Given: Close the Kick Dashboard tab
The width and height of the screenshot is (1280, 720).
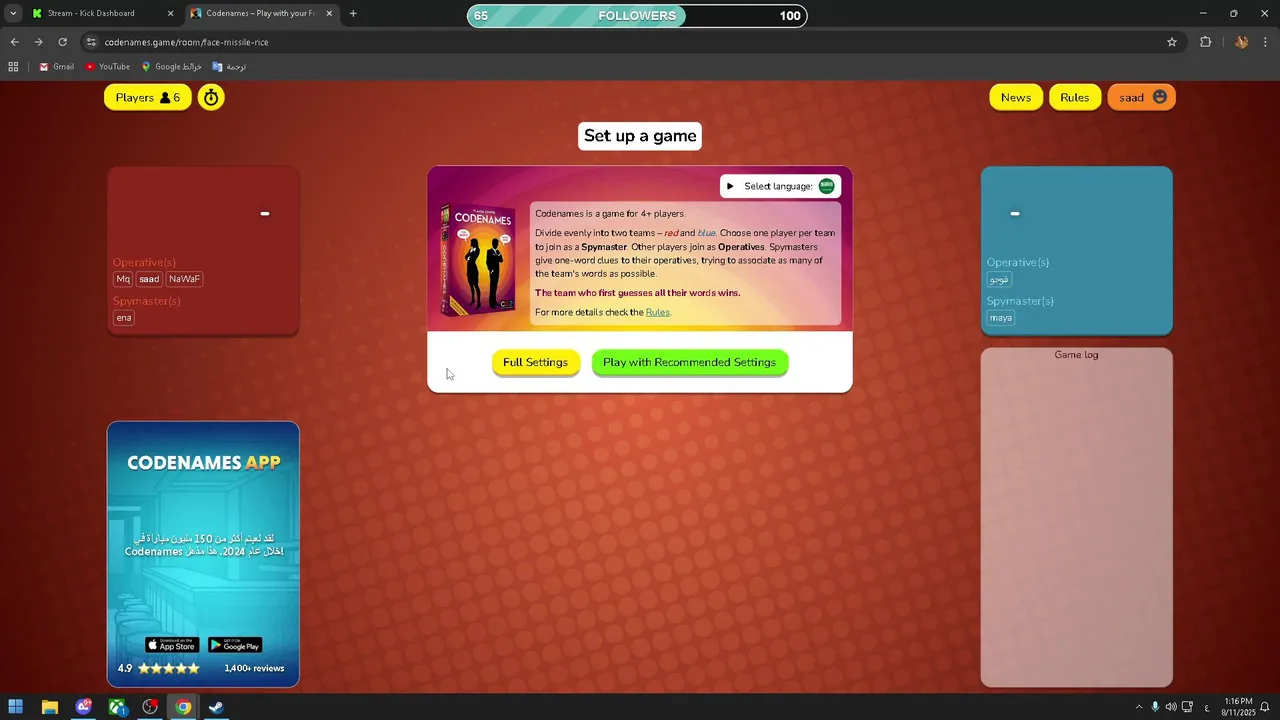Looking at the screenshot, I should tap(170, 14).
